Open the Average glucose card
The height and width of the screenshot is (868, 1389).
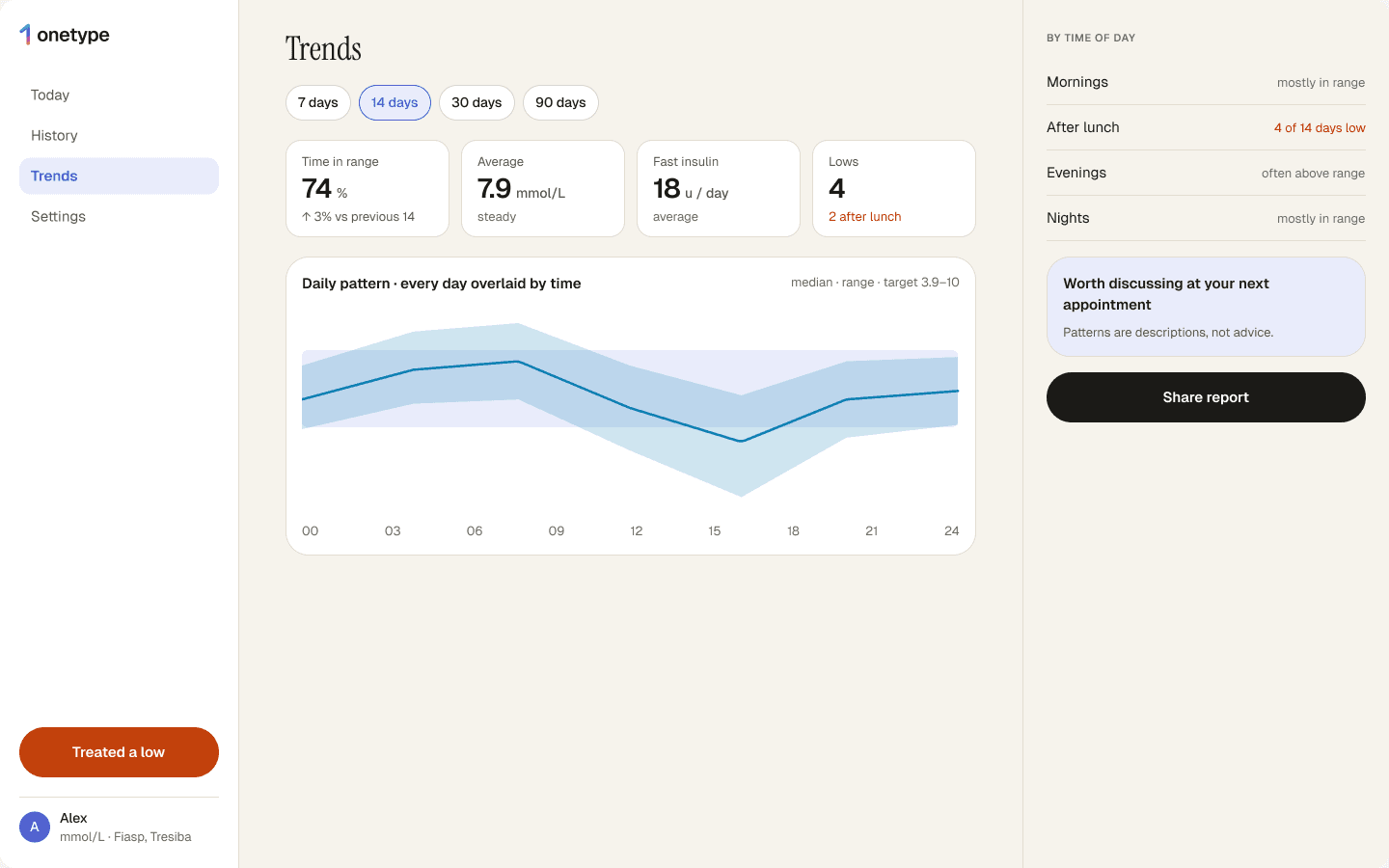tap(543, 189)
